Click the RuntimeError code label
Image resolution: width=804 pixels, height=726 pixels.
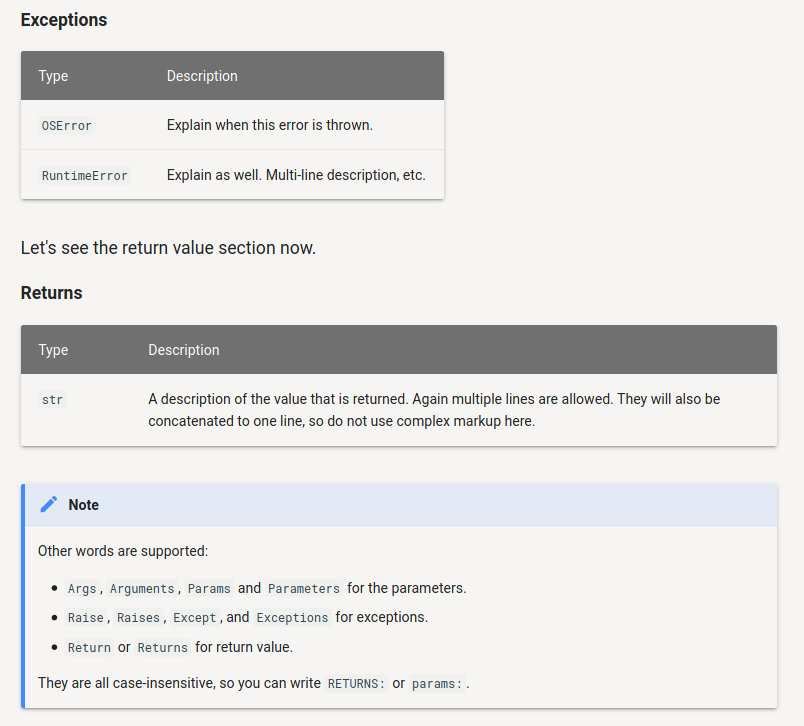[85, 176]
